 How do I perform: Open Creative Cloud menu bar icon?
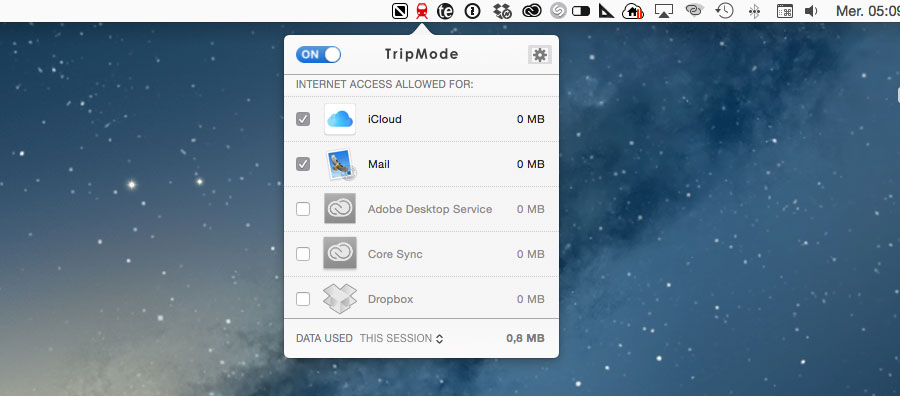(532, 11)
